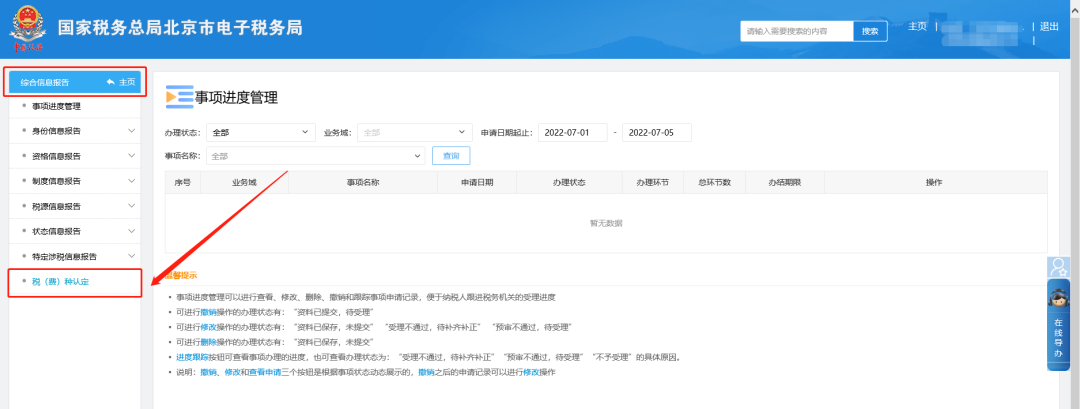Image resolution: width=1080 pixels, height=409 pixels.
Task: Click the 退出 logout link
Action: point(1049,27)
